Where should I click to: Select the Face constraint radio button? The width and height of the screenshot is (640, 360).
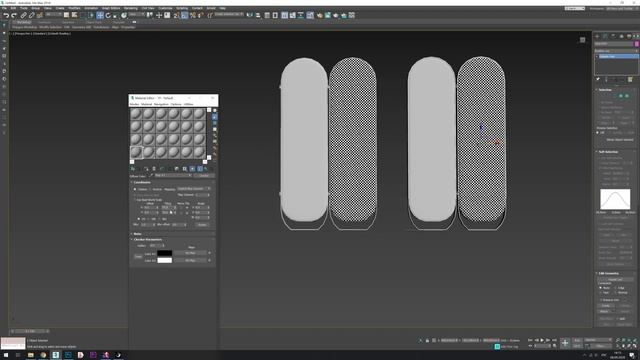coord(600,292)
